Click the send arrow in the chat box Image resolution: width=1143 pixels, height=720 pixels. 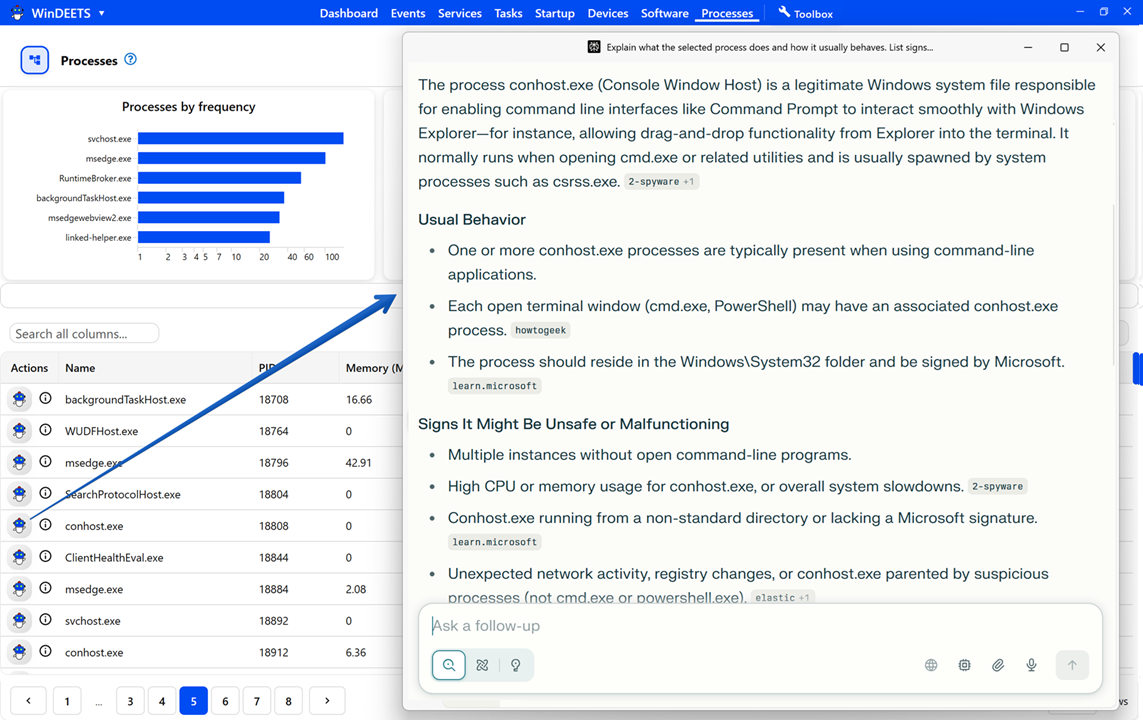pos(1072,665)
